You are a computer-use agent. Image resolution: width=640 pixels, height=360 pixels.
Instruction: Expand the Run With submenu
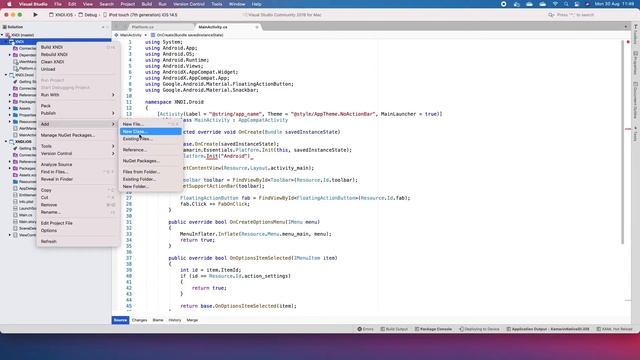pyautogui.click(x=78, y=95)
